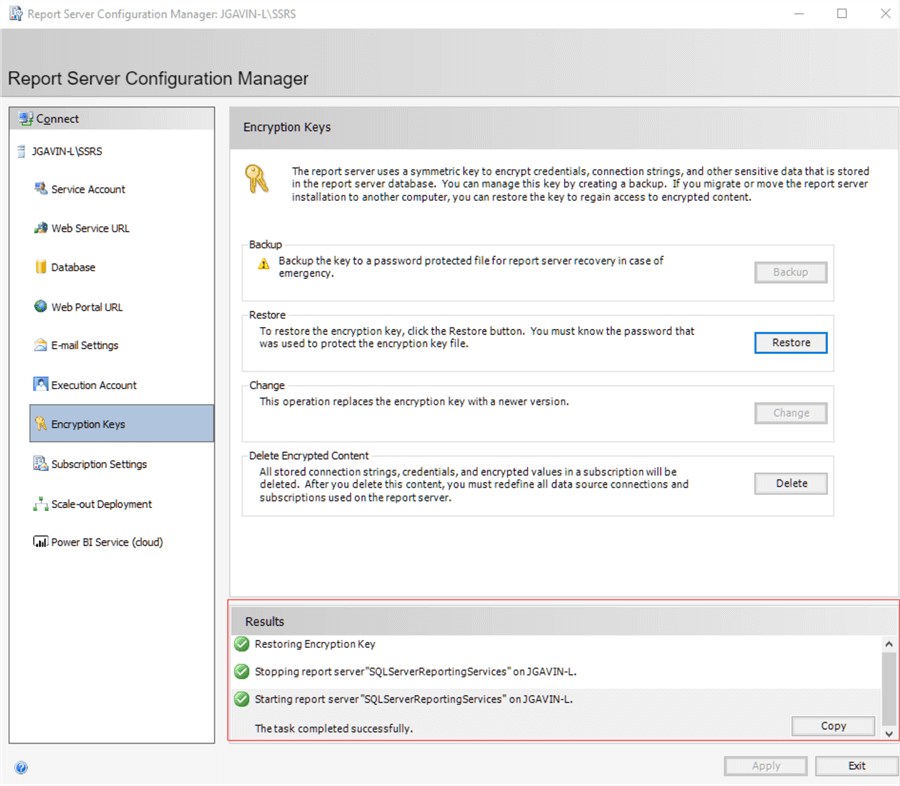
Task: Click the Database cylinder icon
Action: [x=40, y=267]
